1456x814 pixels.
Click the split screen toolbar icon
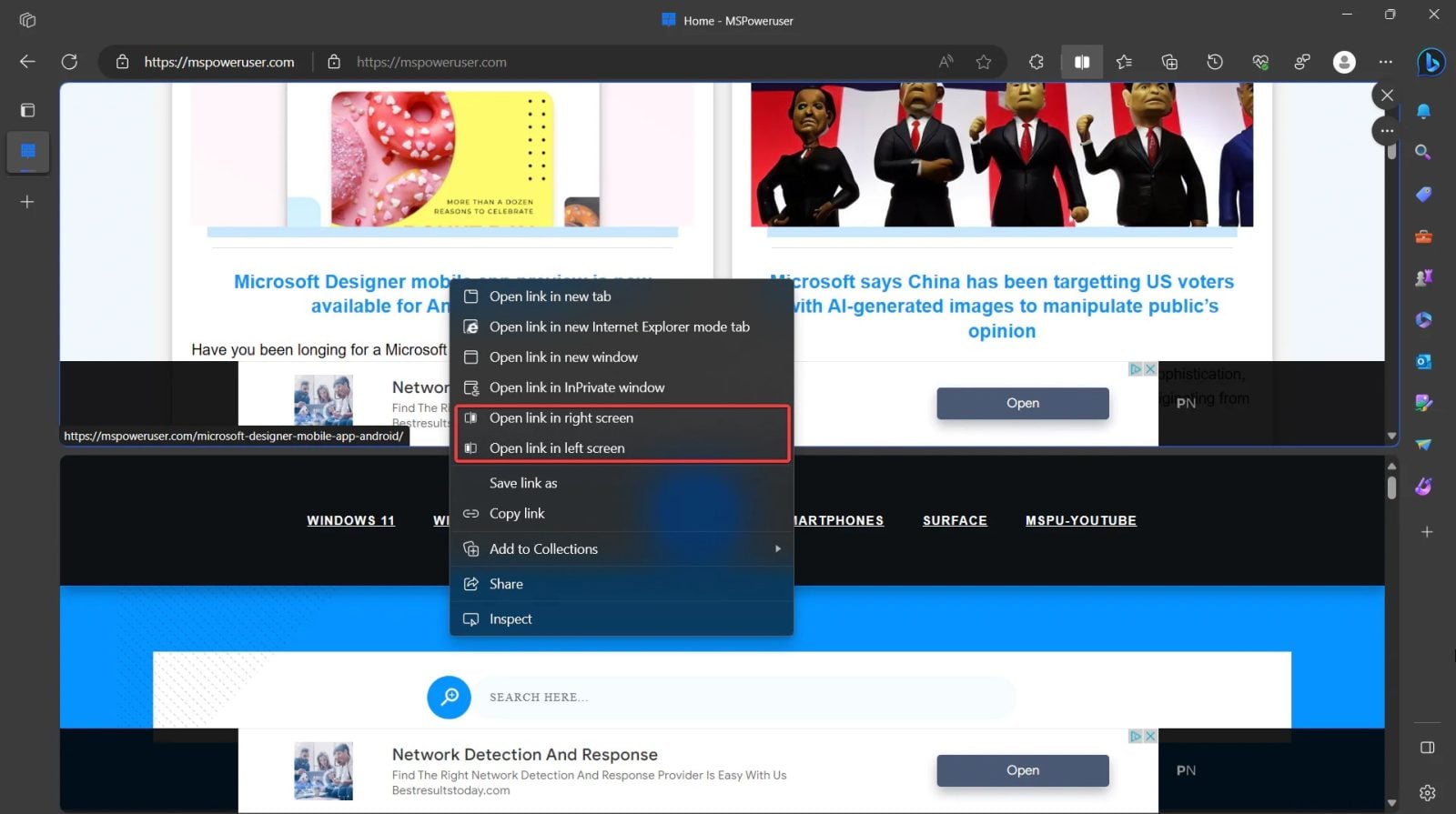tap(1081, 62)
